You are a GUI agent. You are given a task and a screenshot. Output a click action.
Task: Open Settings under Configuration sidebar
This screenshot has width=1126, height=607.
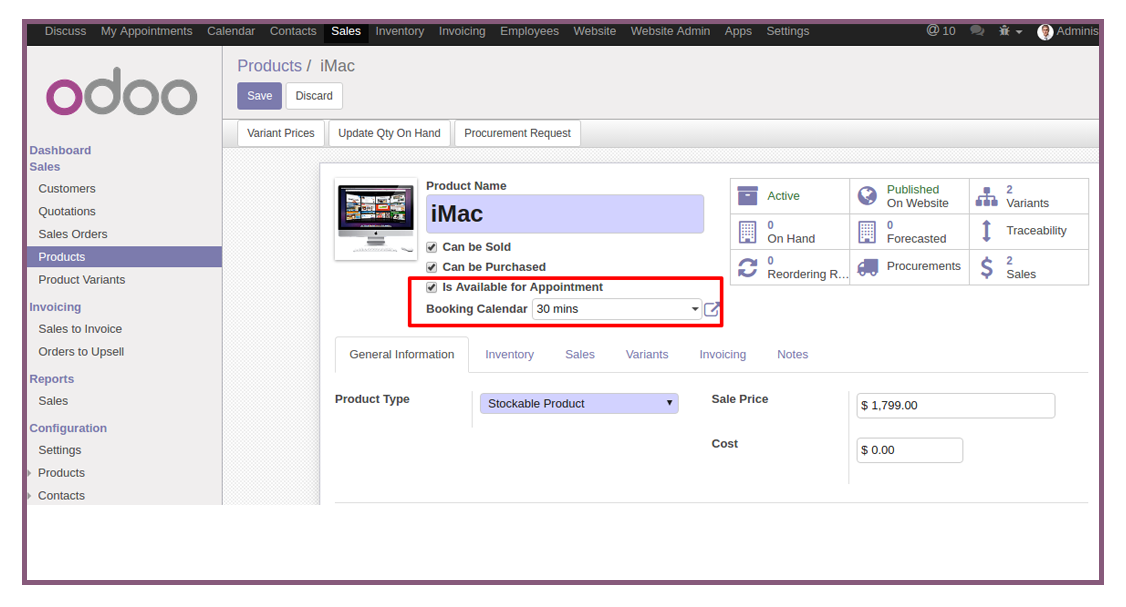(60, 450)
